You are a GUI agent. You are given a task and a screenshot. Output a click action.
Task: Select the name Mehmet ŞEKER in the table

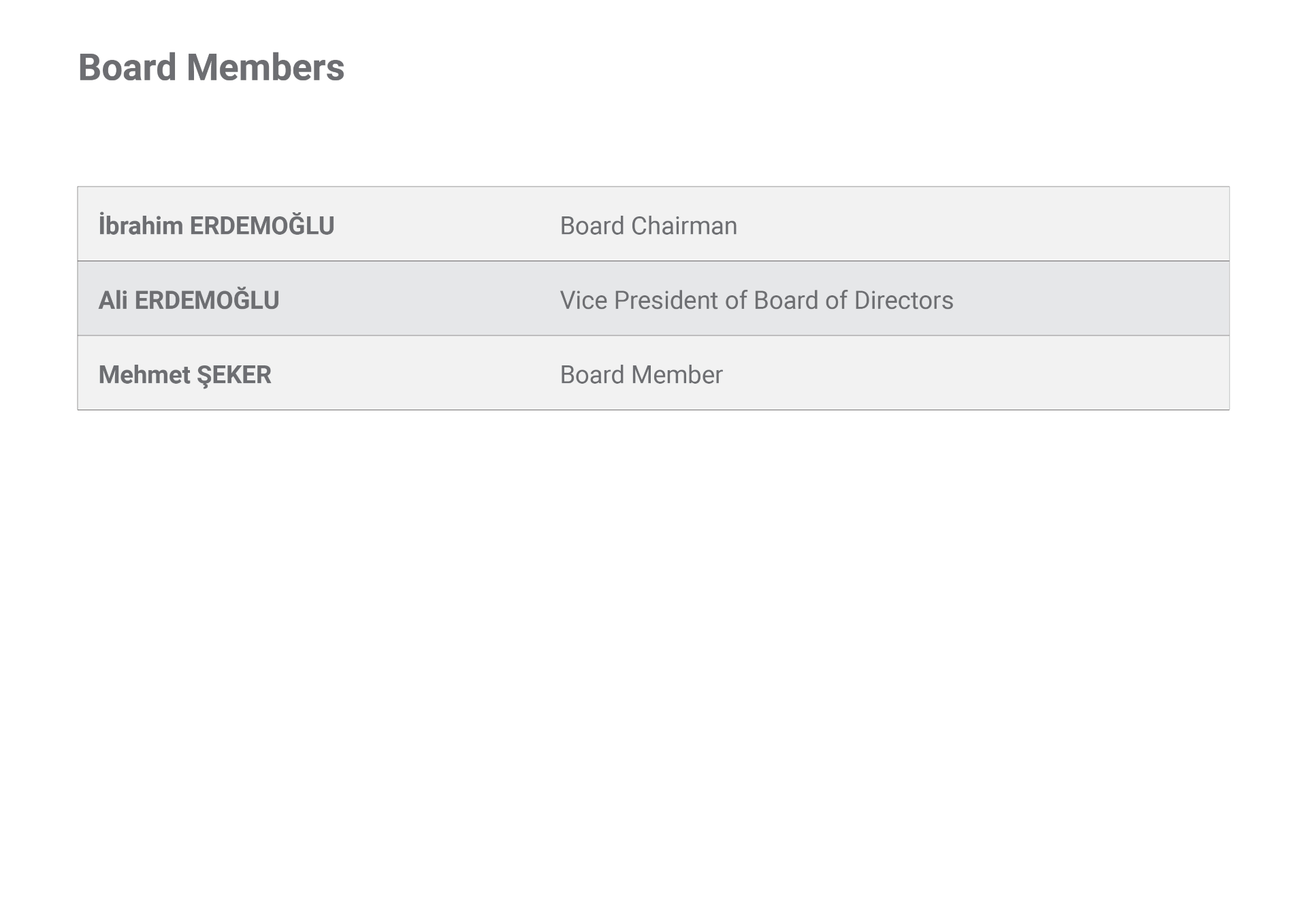pyautogui.click(x=184, y=375)
